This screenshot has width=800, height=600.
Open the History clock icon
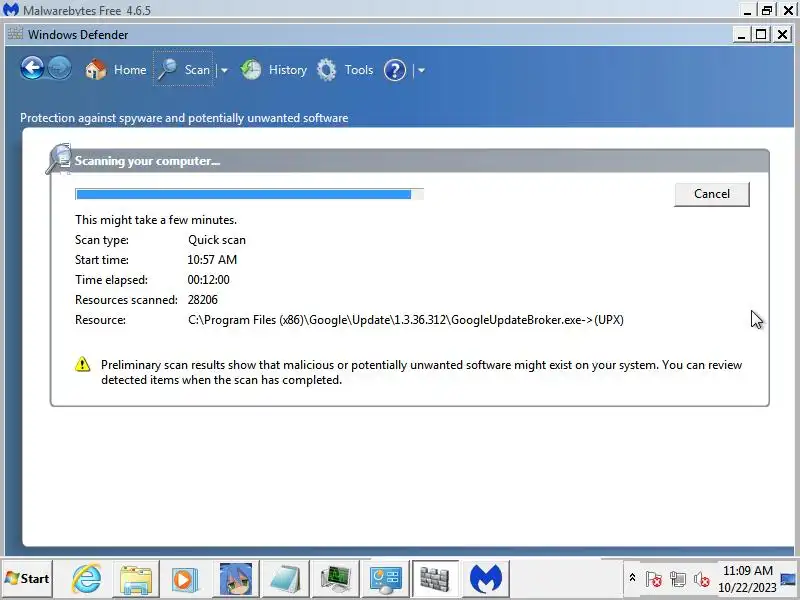click(x=251, y=70)
